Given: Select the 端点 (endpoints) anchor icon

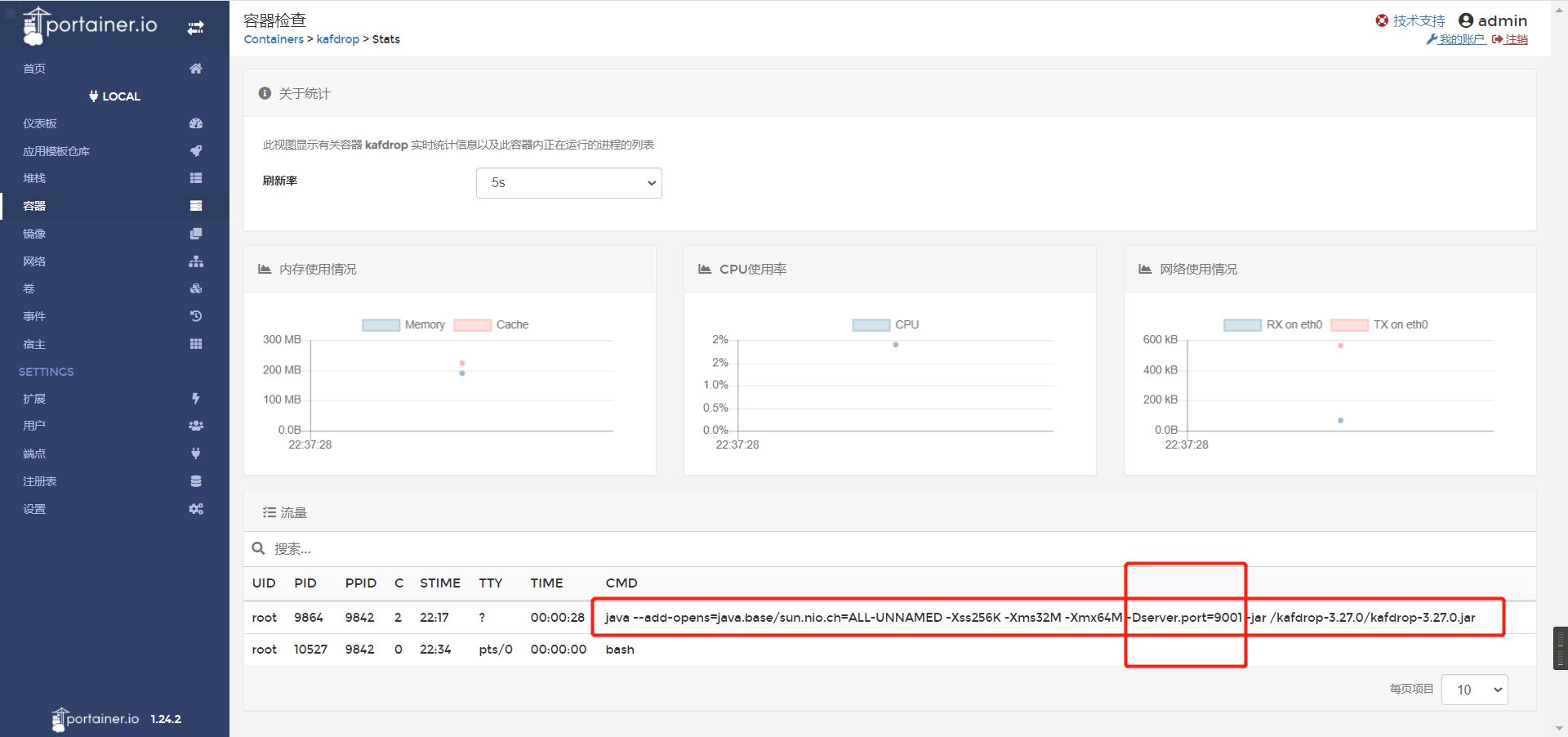Looking at the screenshot, I should (x=195, y=453).
